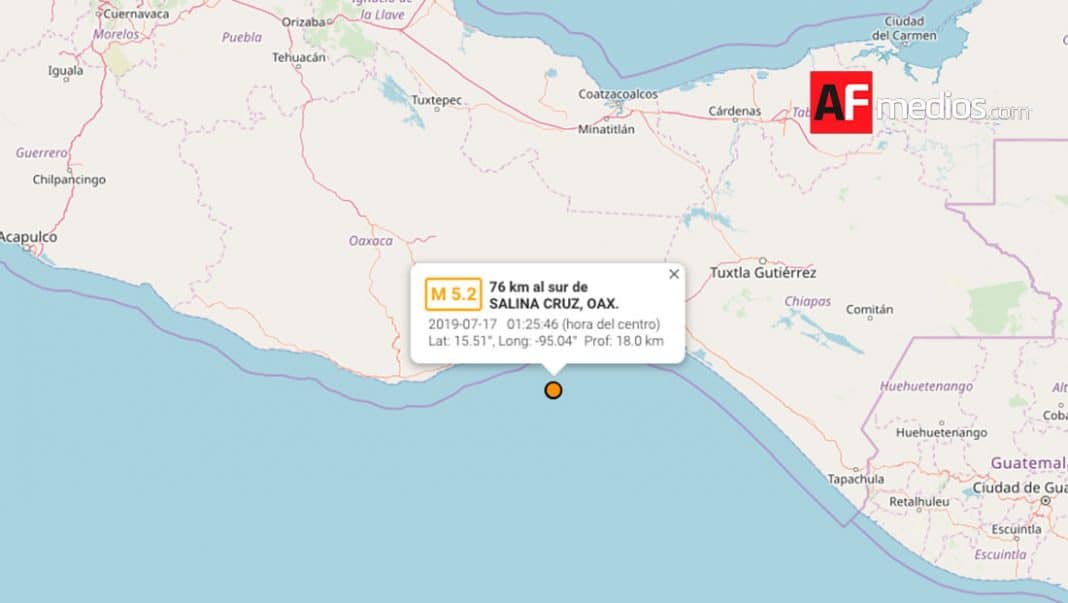
Task: Select the Cárdenas city marker
Action: pyautogui.click(x=735, y=120)
